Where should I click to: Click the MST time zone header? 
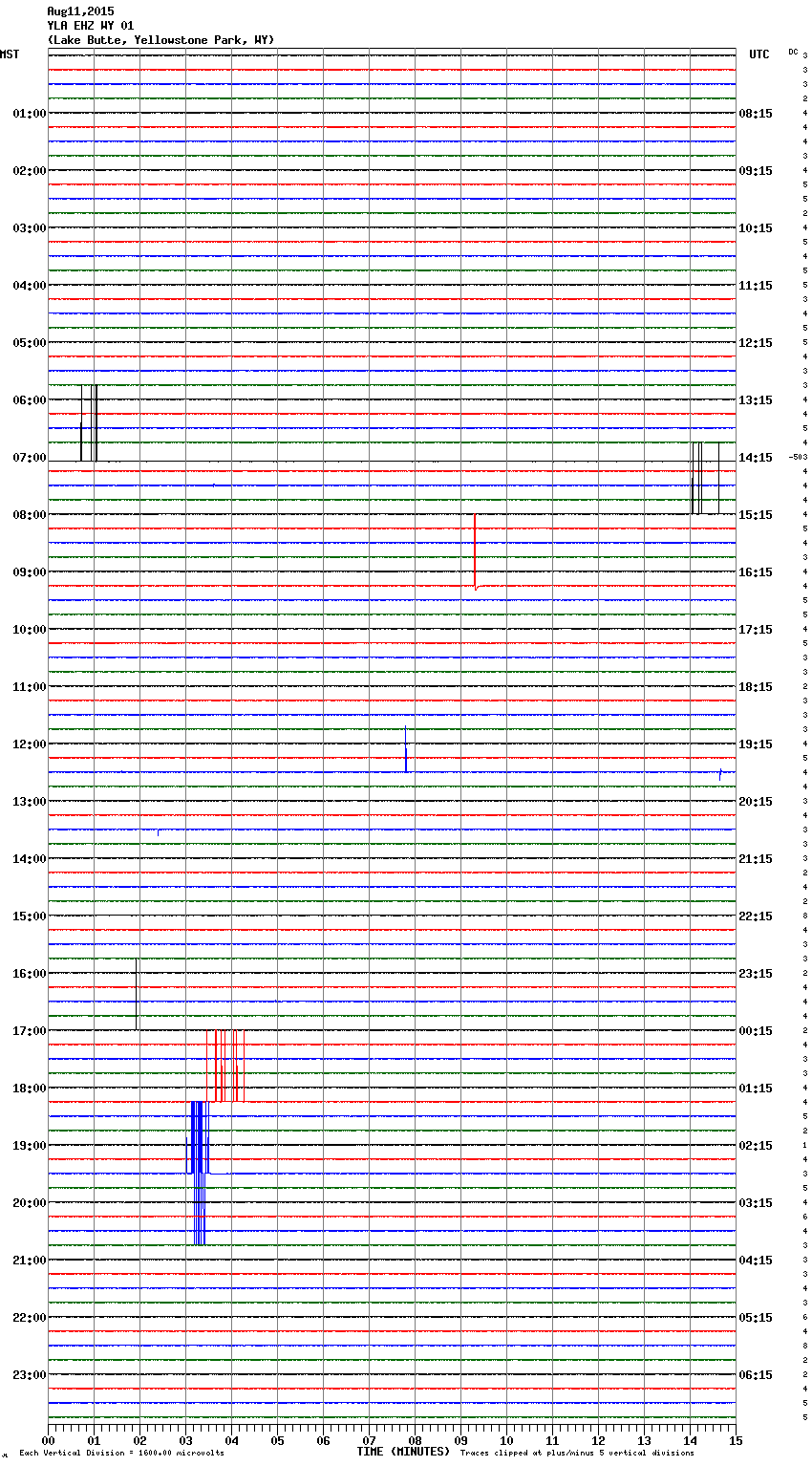pyautogui.click(x=10, y=54)
